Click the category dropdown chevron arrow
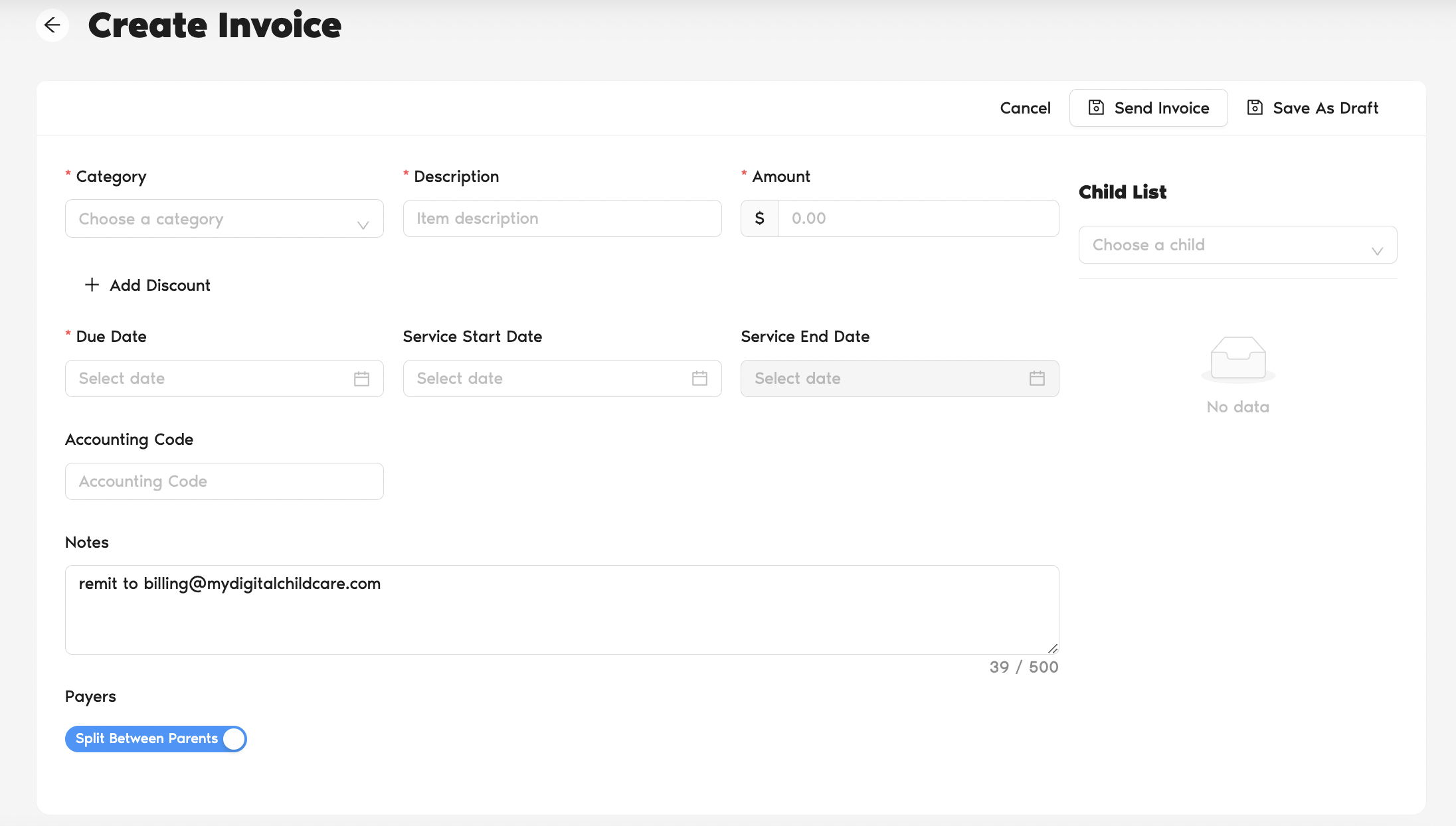 pos(363,225)
